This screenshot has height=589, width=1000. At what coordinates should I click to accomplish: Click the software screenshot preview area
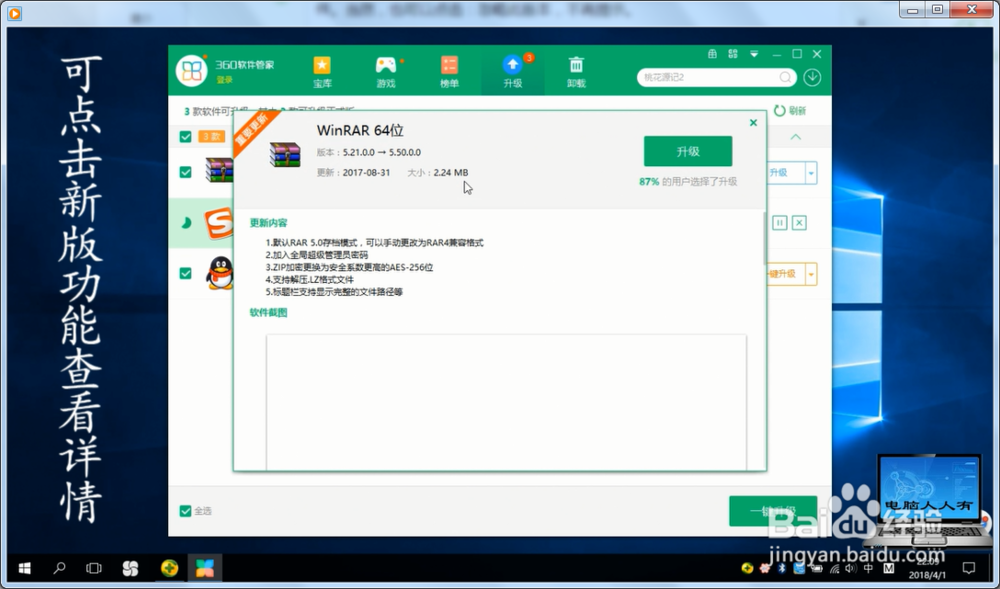[x=506, y=402]
